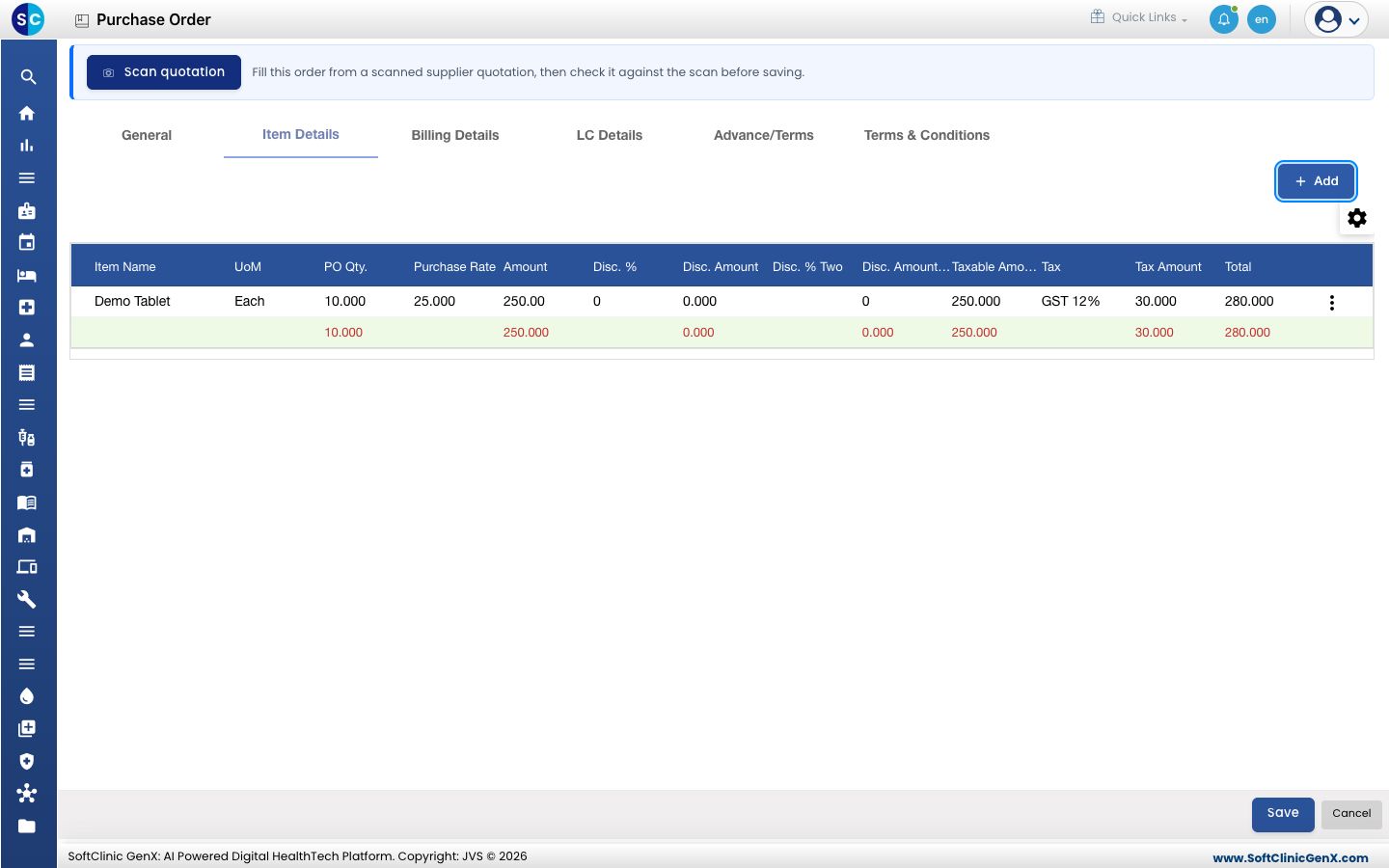1389x868 pixels.
Task: Open the devices sidebar icon
Action: coord(27,567)
